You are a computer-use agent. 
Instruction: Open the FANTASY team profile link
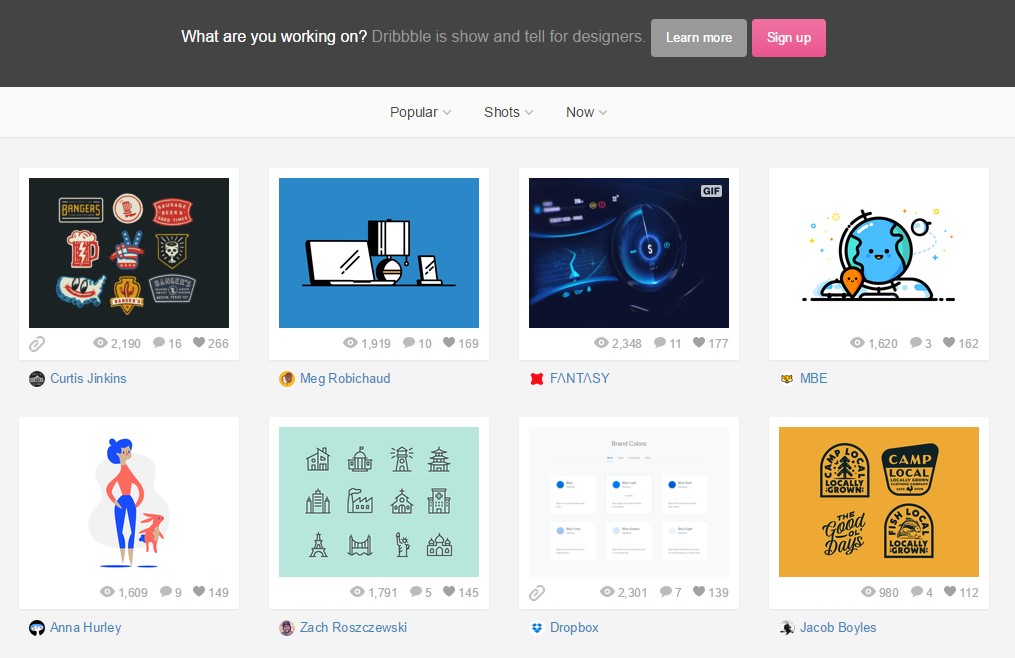579,378
